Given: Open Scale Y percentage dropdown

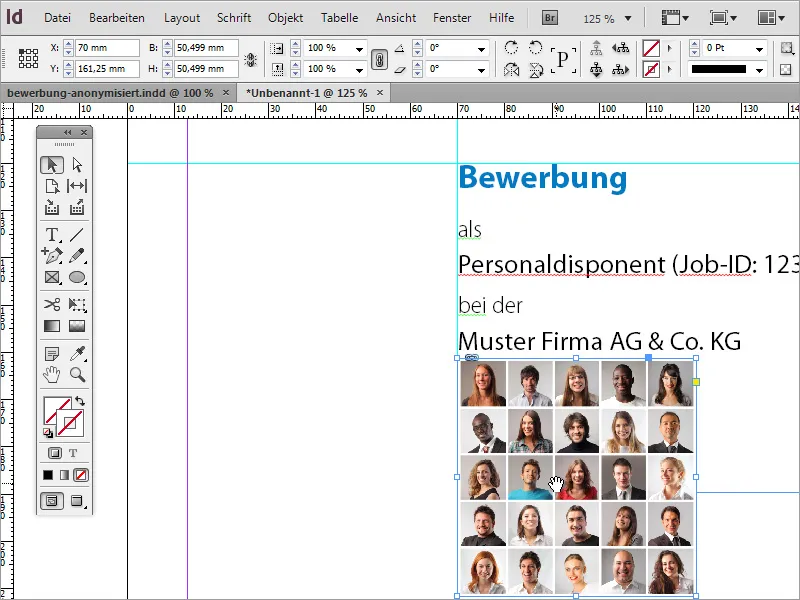Looking at the screenshot, I should coord(359,69).
